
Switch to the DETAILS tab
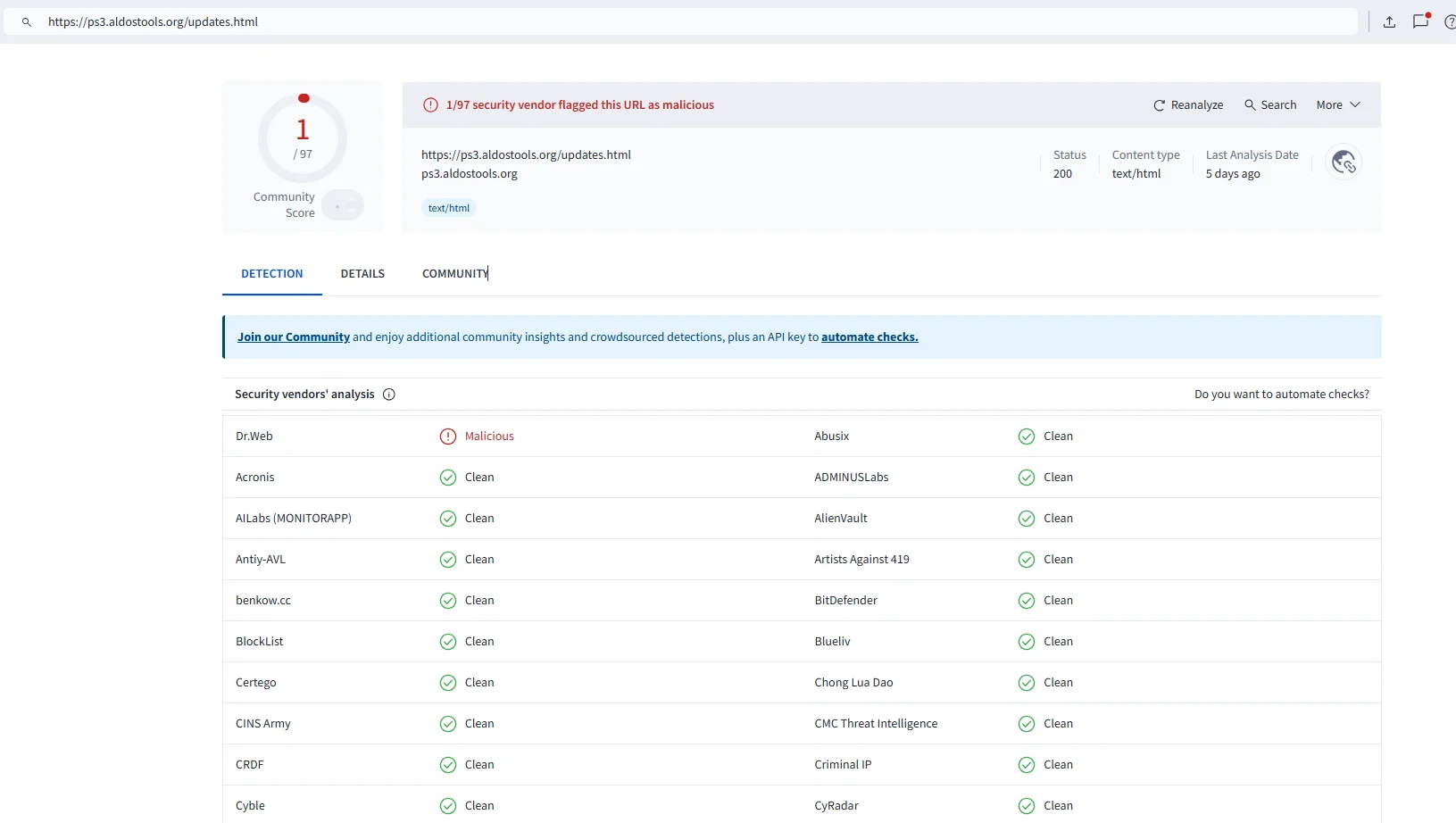point(362,274)
